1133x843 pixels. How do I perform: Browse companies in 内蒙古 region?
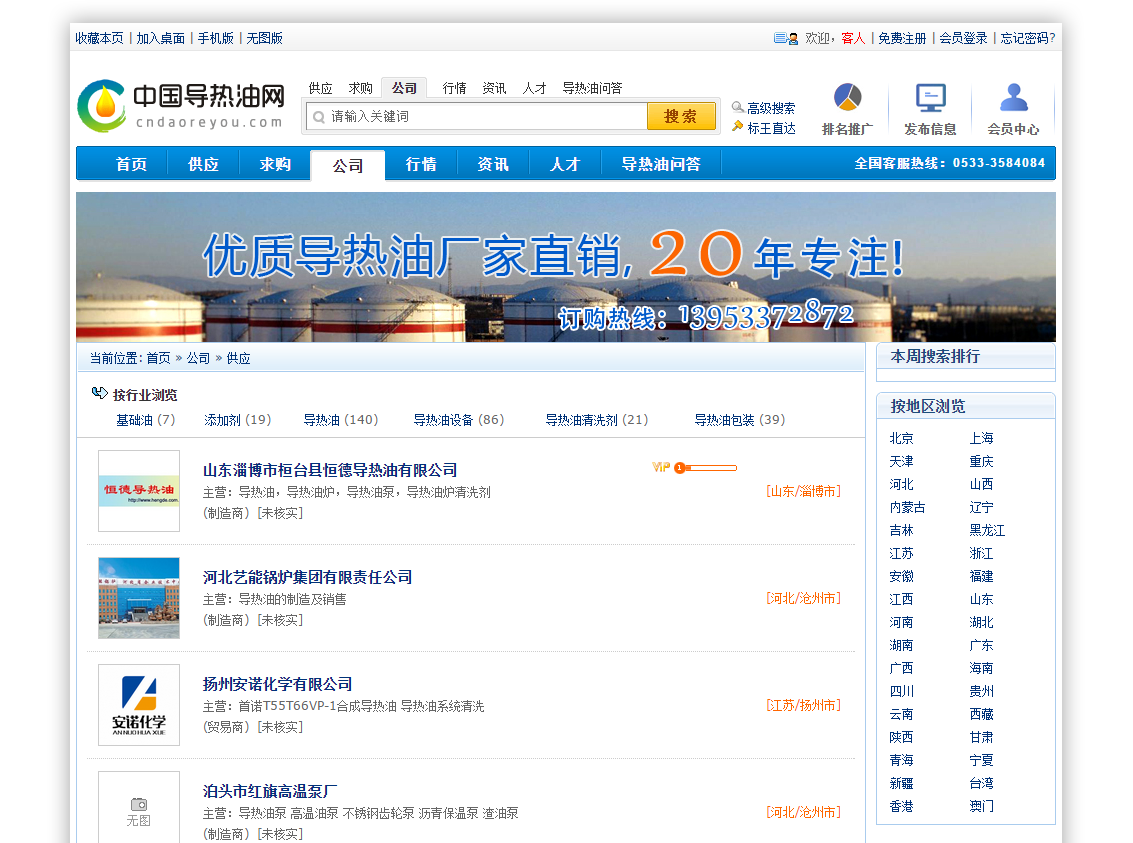point(908,507)
